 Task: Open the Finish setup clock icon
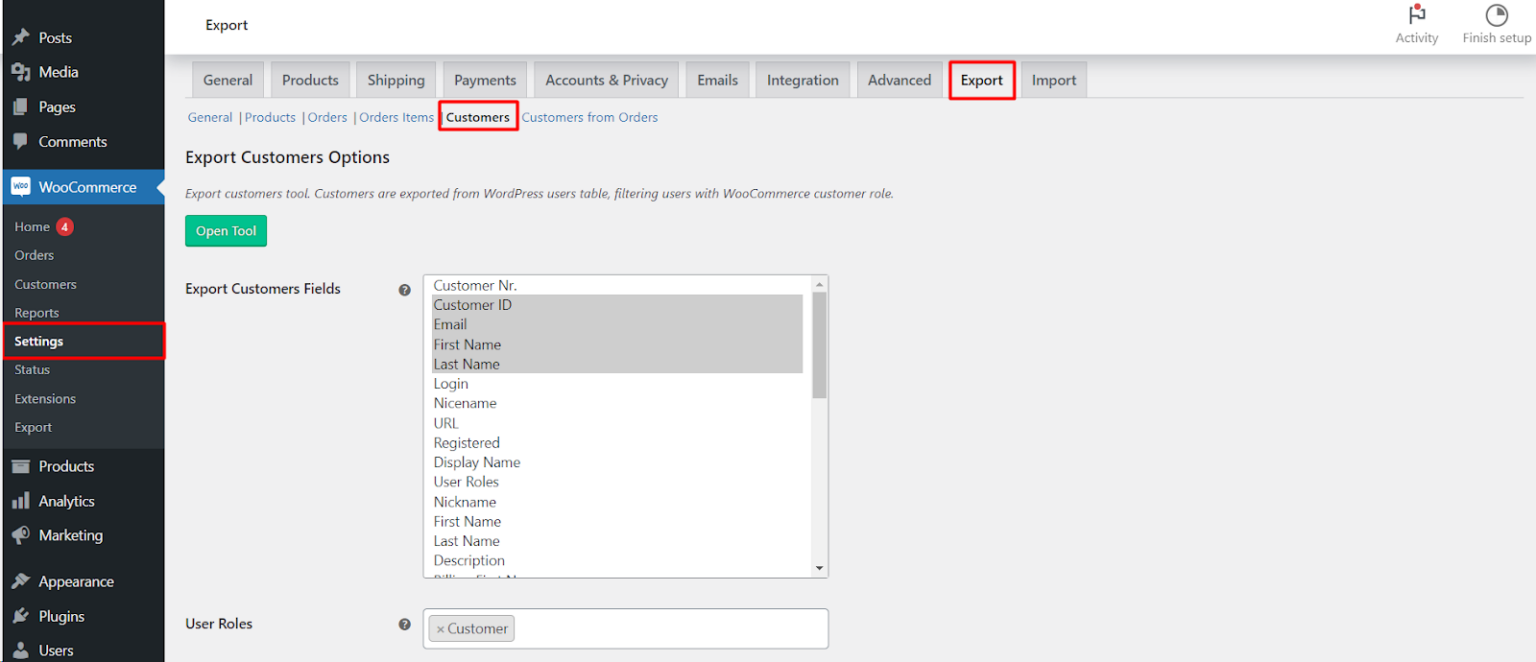(x=1496, y=14)
